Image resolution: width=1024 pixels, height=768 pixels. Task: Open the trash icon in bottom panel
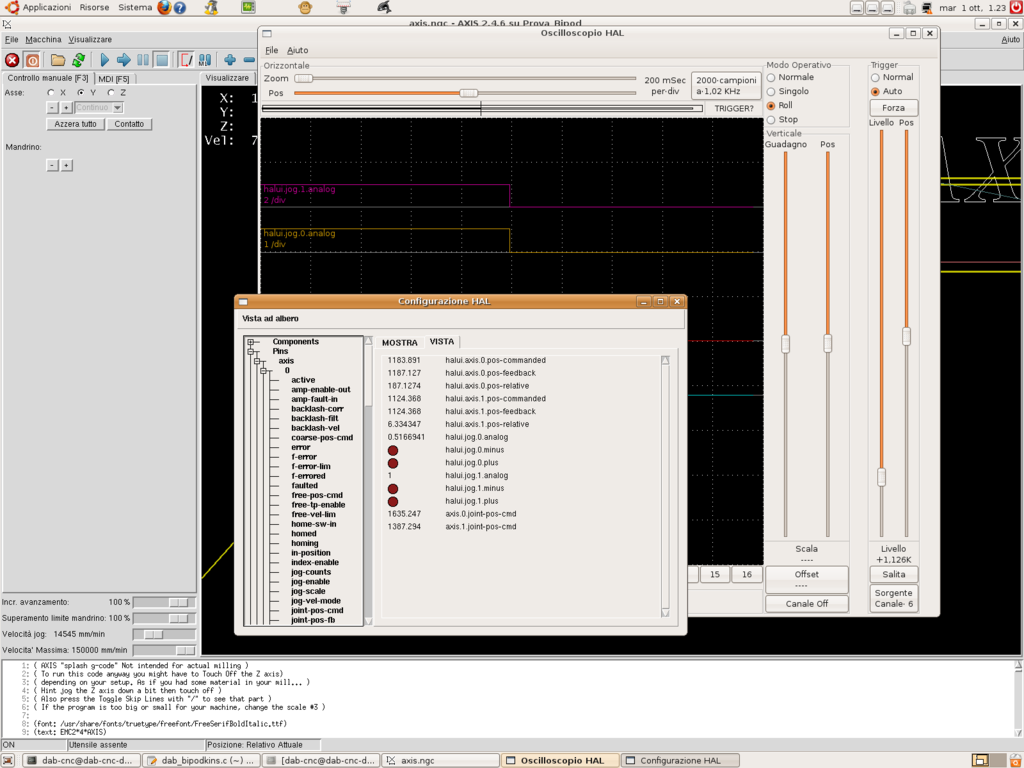[x=1015, y=760]
